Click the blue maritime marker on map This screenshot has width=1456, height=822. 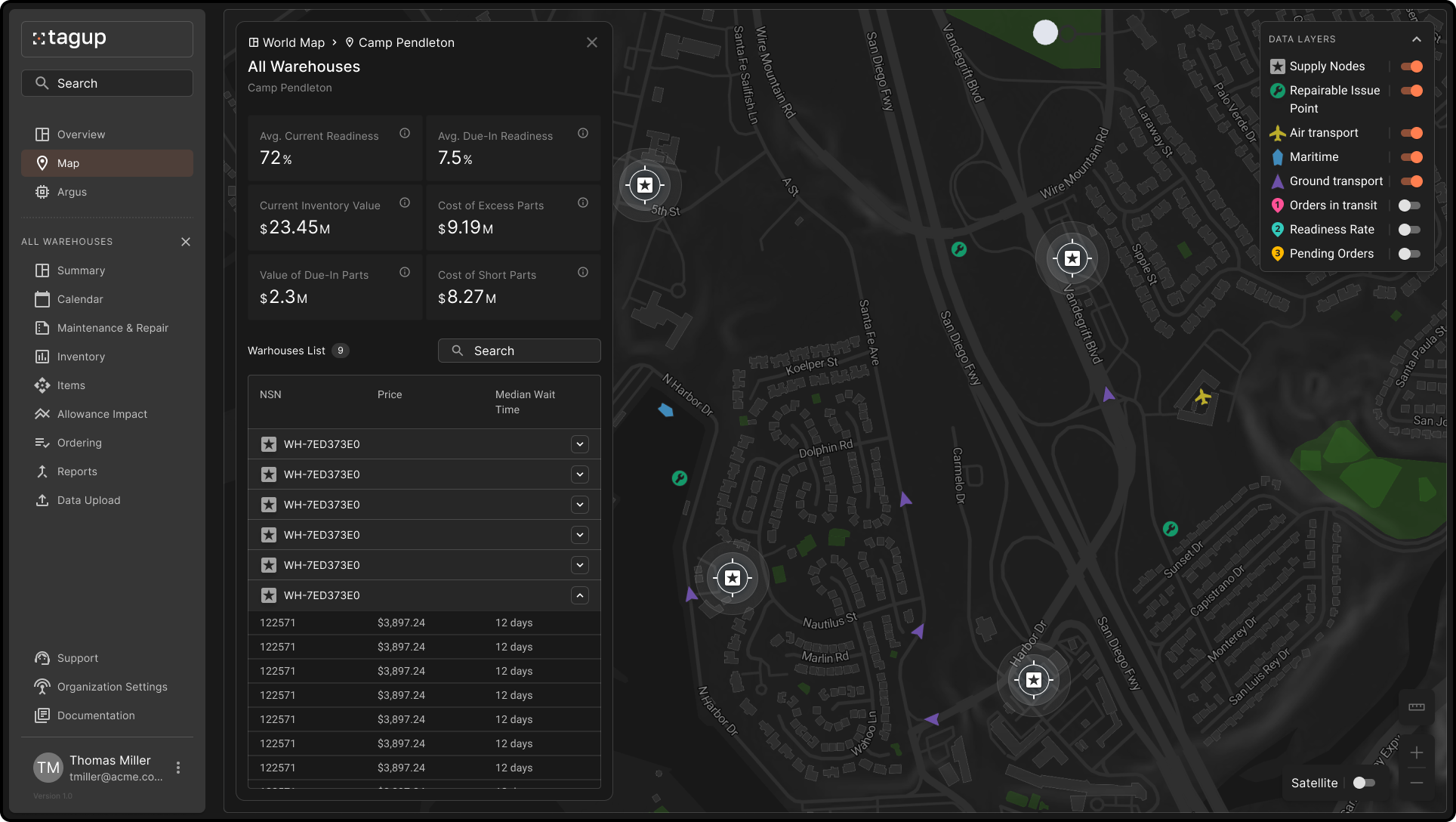[665, 409]
